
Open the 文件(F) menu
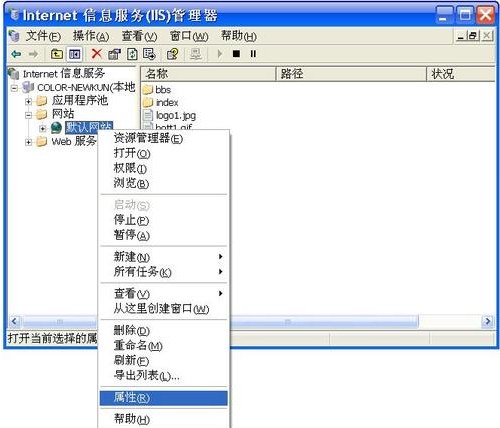point(43,36)
